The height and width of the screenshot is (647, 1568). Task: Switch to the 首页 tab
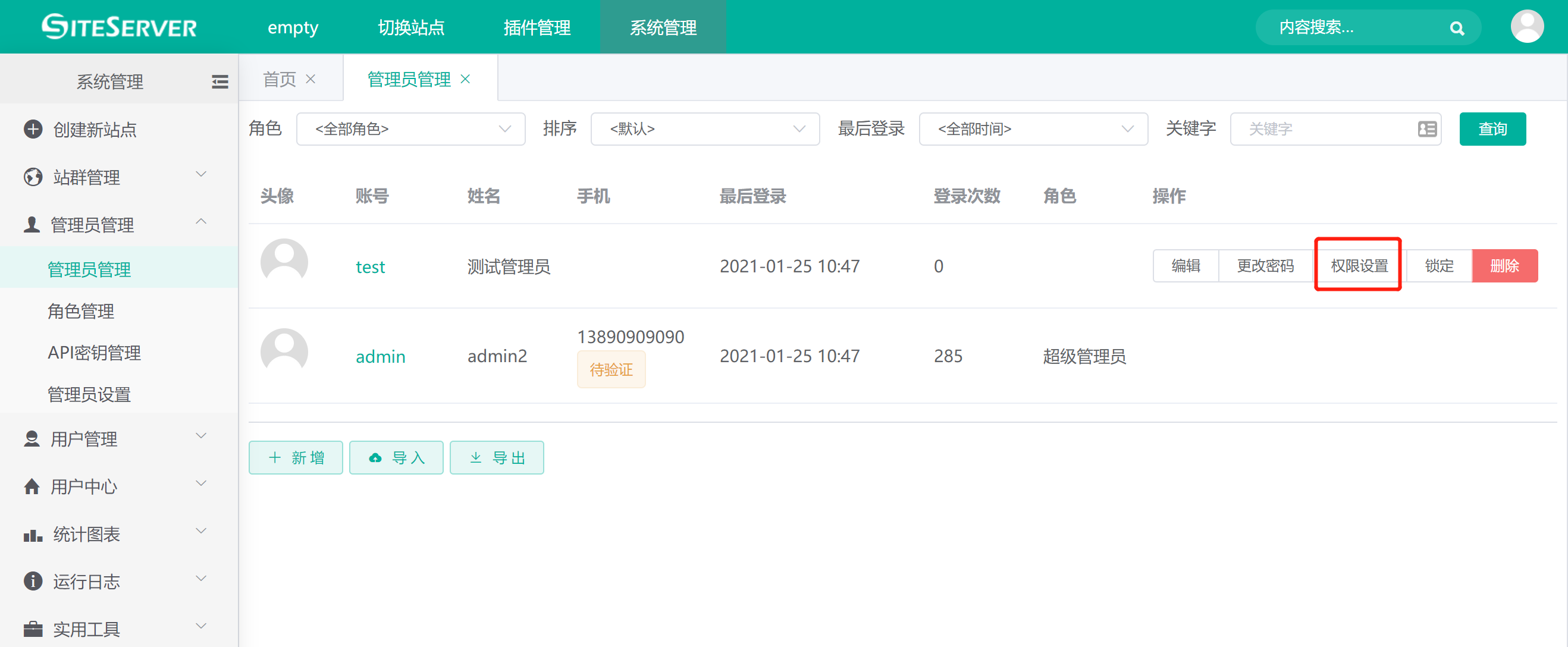279,78
